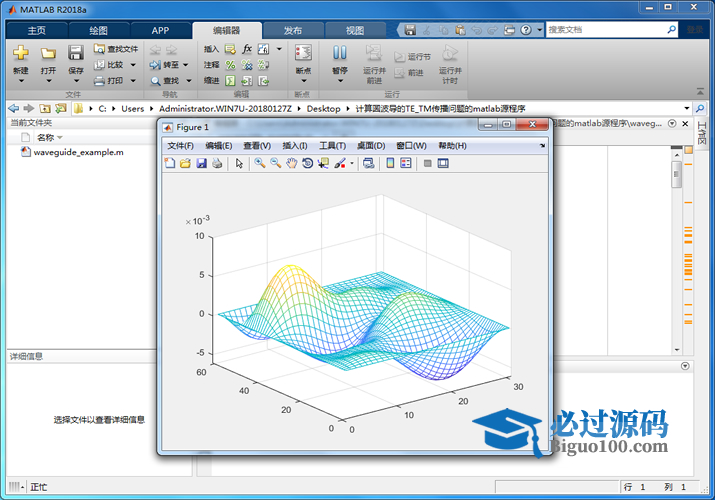The width and height of the screenshot is (715, 500).
Task: Save the figure using the floppy disk icon
Action: click(201, 163)
